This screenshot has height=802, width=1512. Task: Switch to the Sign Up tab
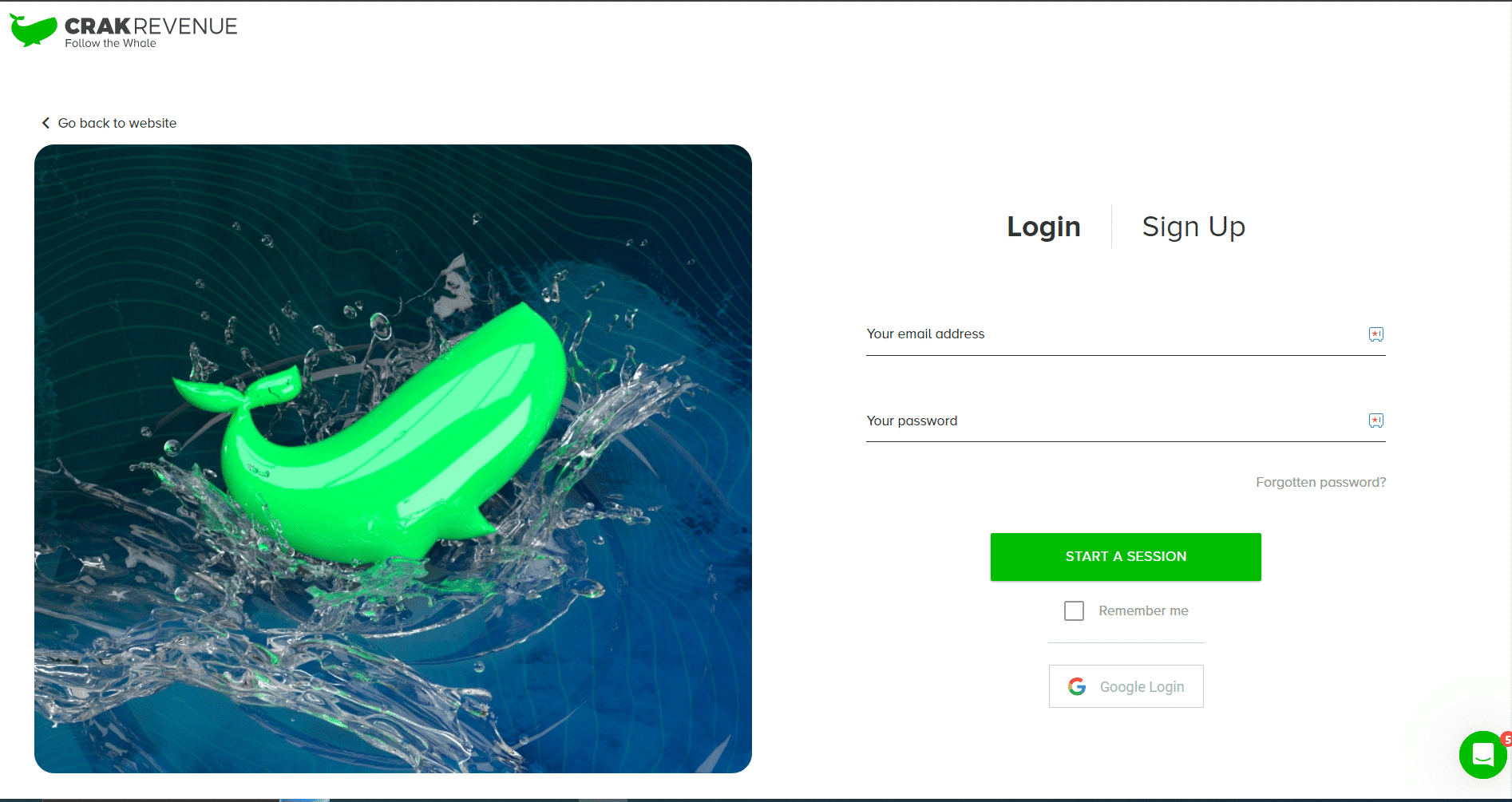[1193, 227]
